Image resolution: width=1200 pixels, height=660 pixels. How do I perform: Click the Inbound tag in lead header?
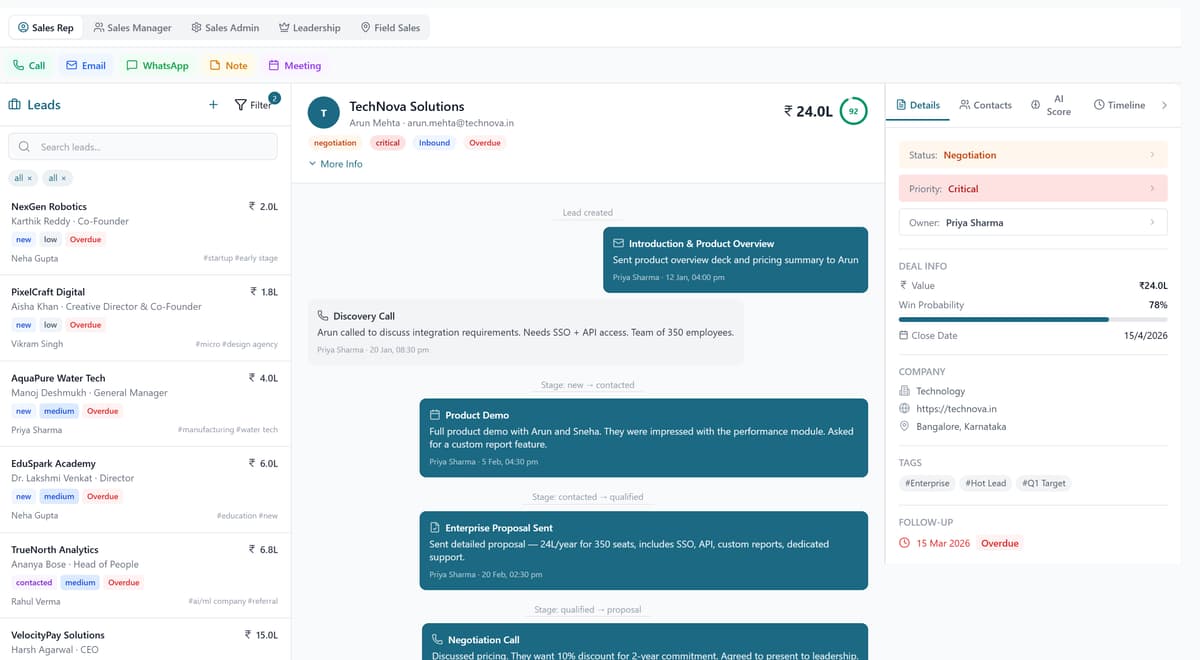434,143
